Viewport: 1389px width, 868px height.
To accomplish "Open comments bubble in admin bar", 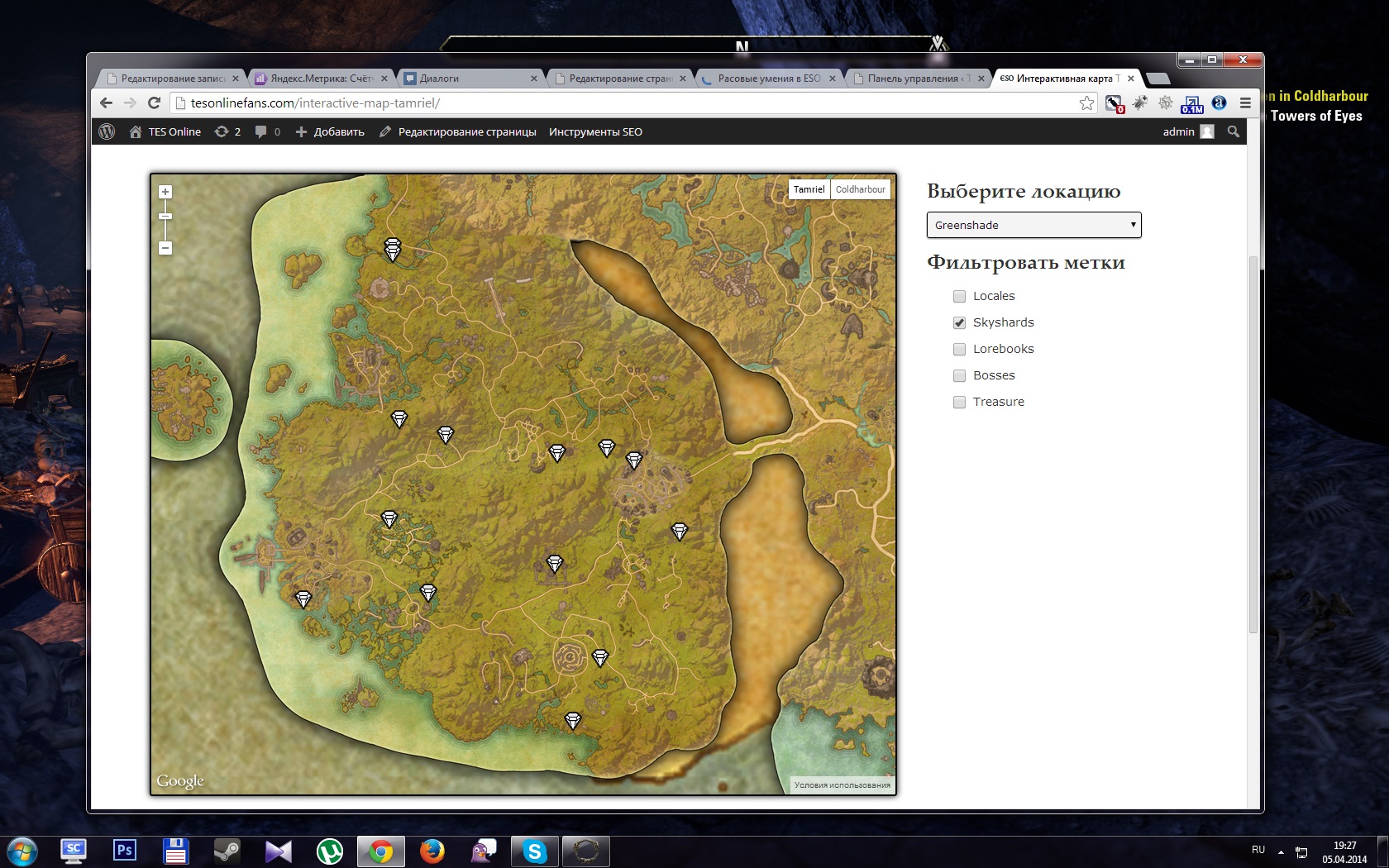I will click(x=267, y=131).
